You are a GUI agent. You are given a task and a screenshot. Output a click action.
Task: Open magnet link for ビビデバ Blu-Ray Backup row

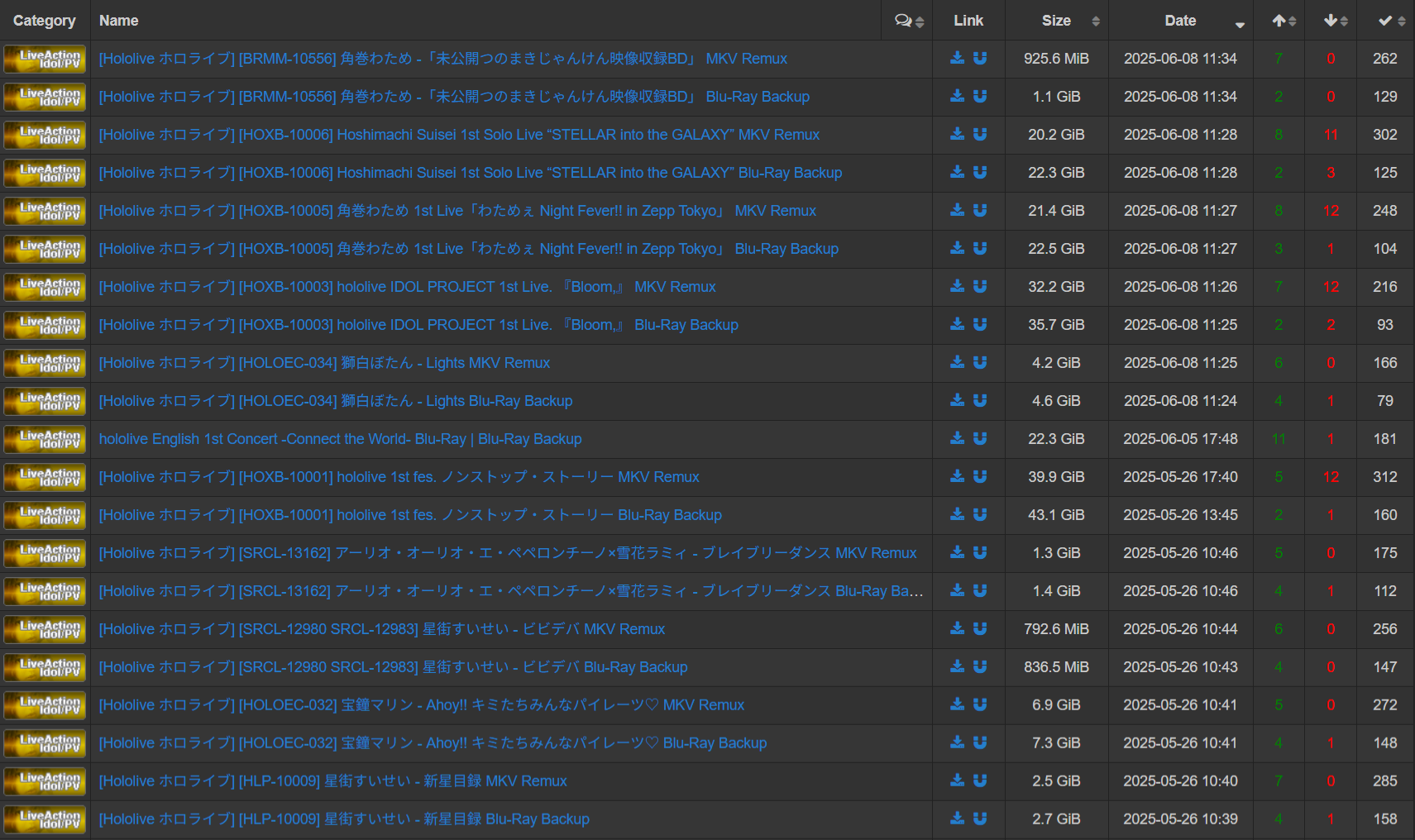point(980,666)
